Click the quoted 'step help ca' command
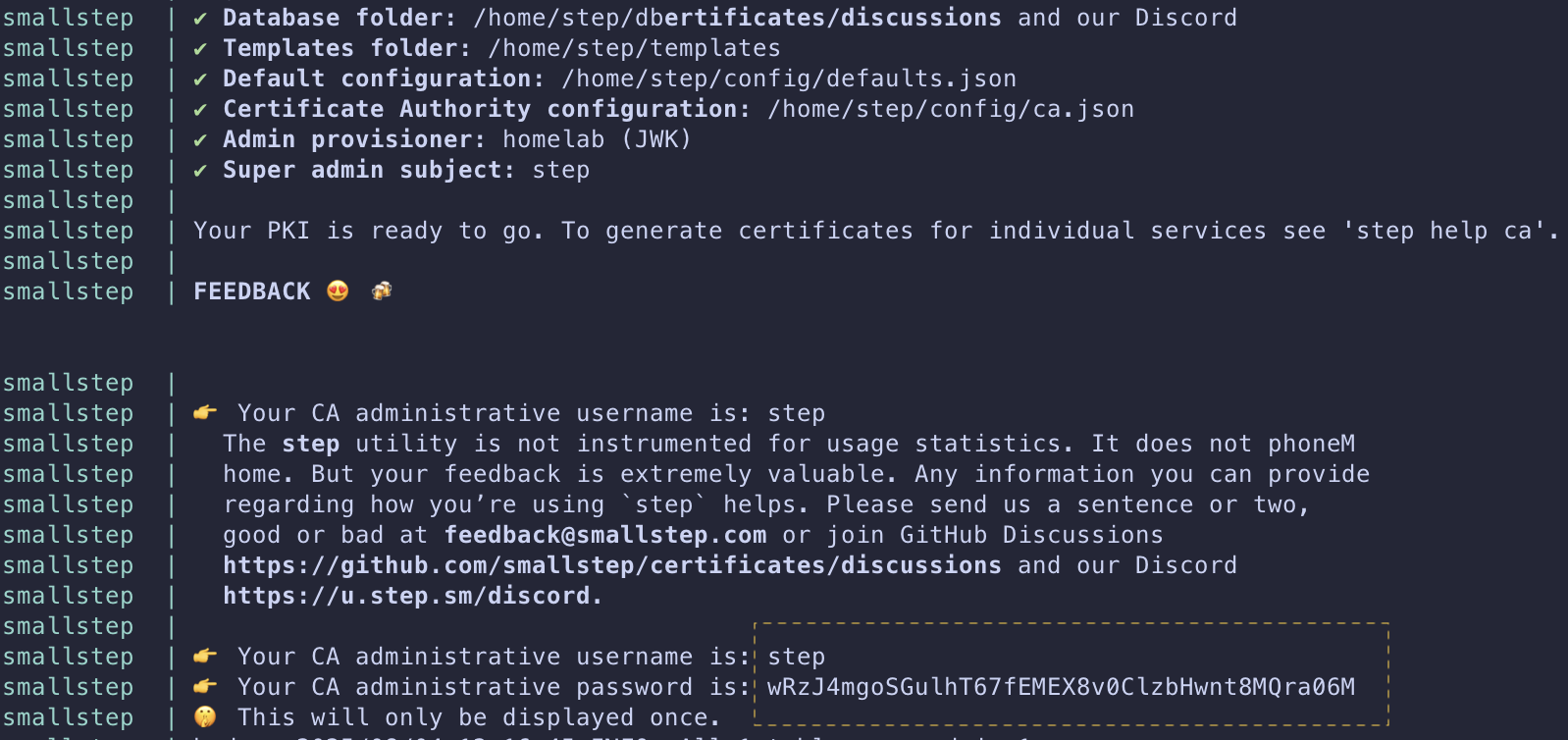The image size is (1568, 740). [x=1443, y=231]
